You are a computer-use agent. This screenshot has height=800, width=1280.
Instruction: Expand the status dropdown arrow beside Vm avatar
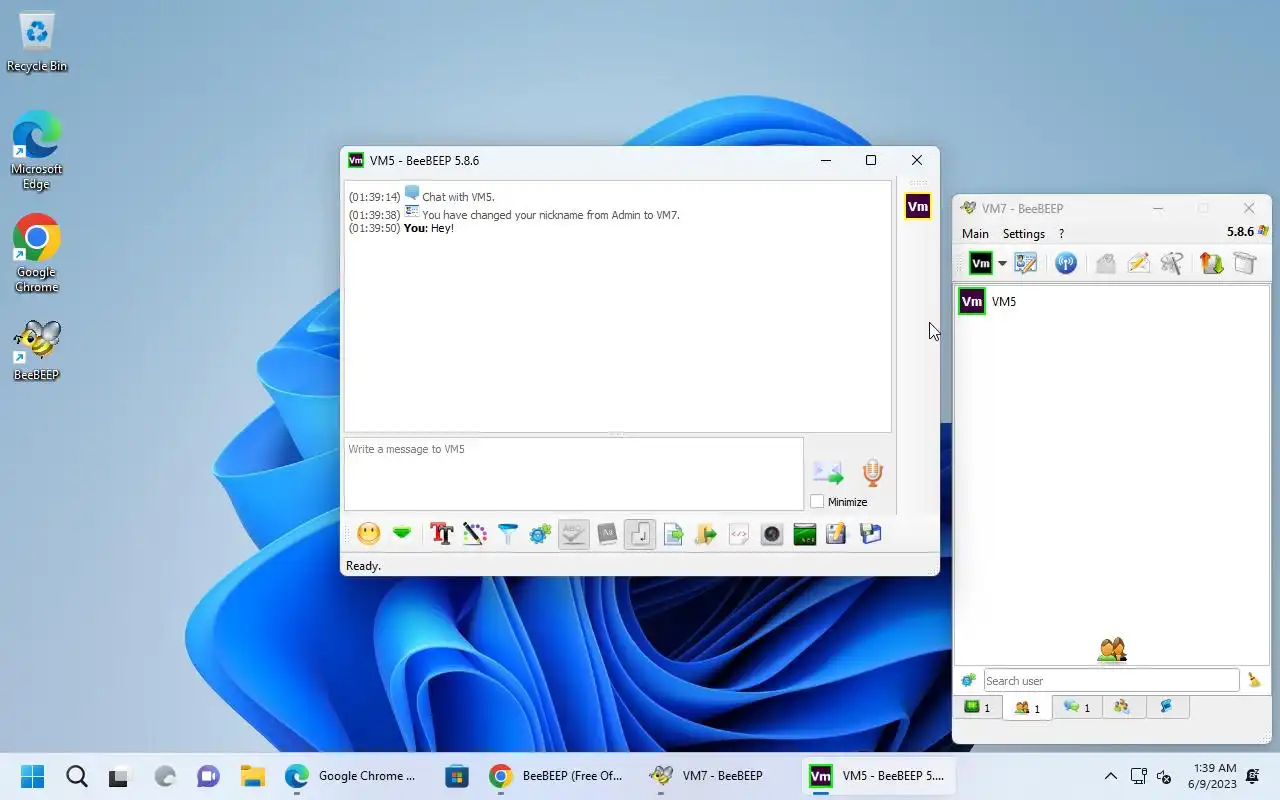coord(1002,264)
